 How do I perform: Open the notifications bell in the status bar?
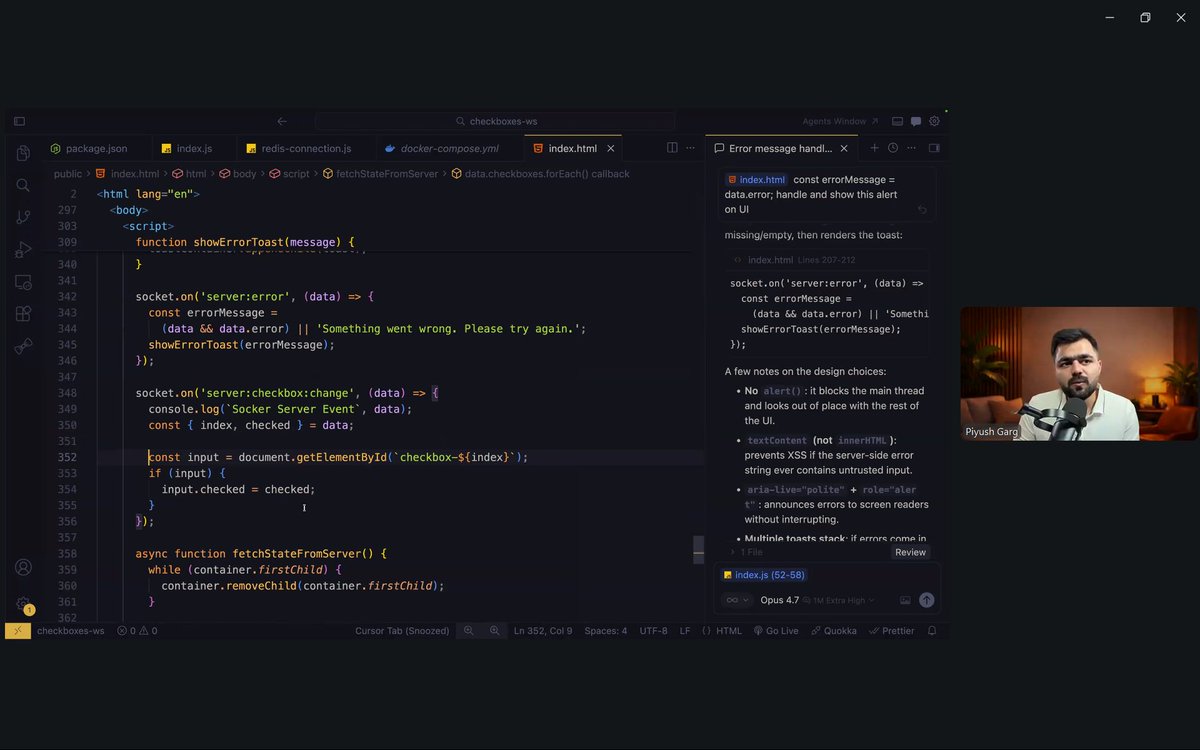coord(931,631)
